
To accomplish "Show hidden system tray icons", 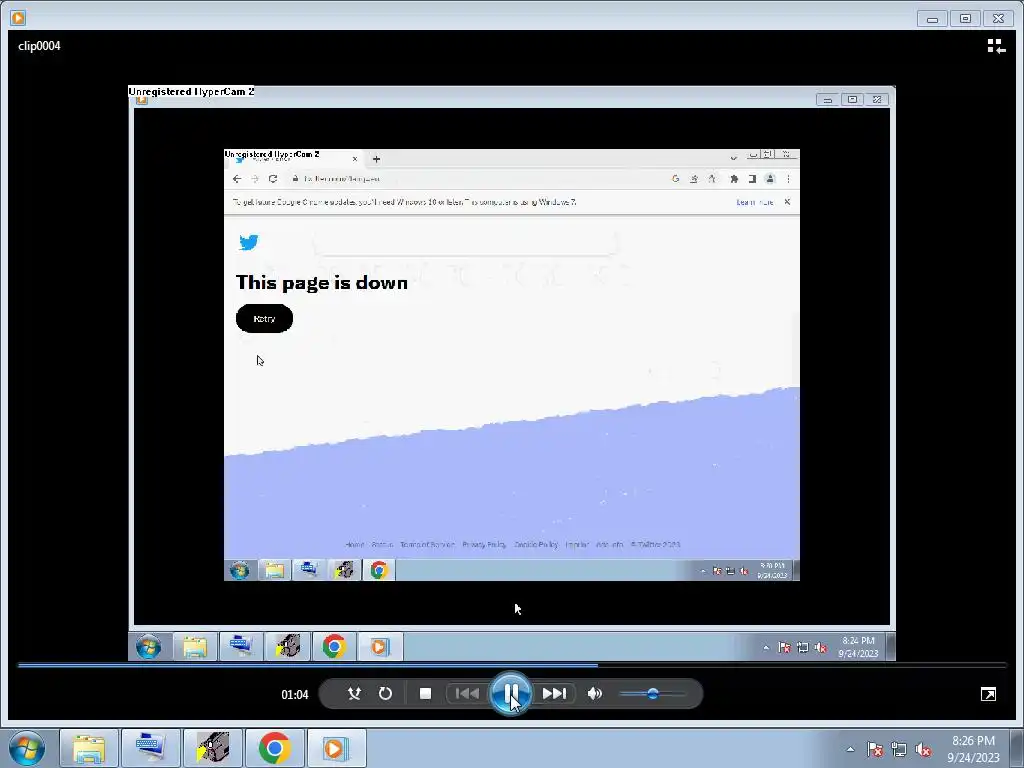I will click(x=850, y=749).
